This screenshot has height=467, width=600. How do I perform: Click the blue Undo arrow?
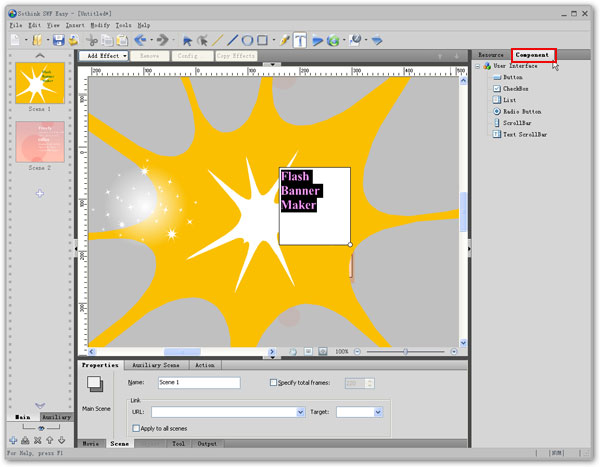pos(140,40)
